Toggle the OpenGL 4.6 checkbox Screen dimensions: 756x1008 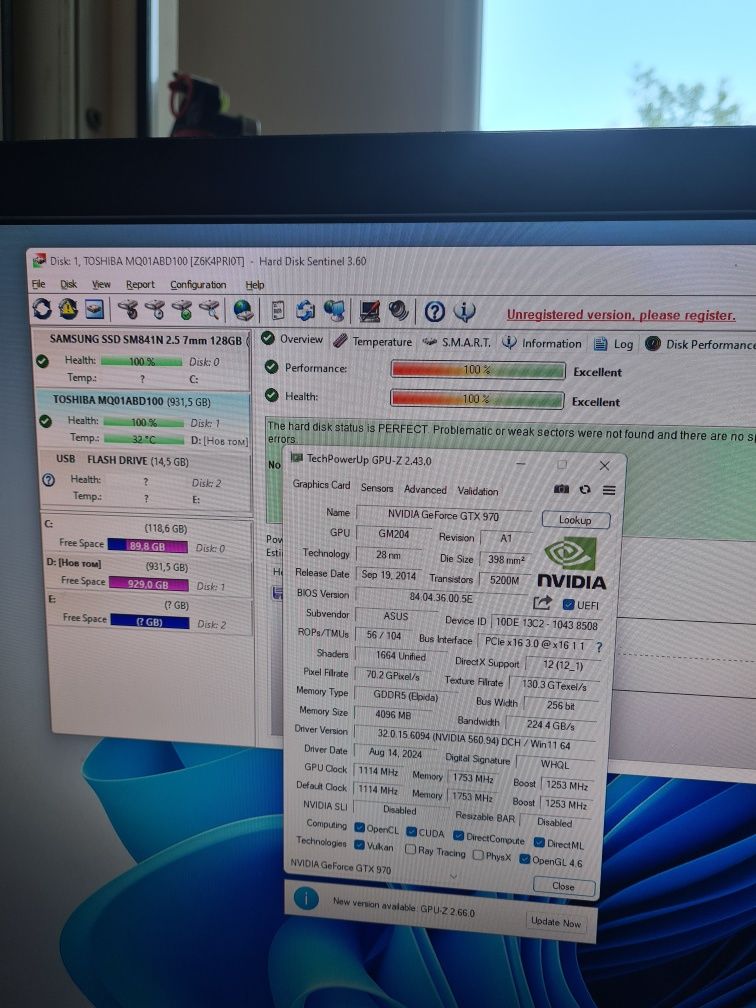[525, 859]
